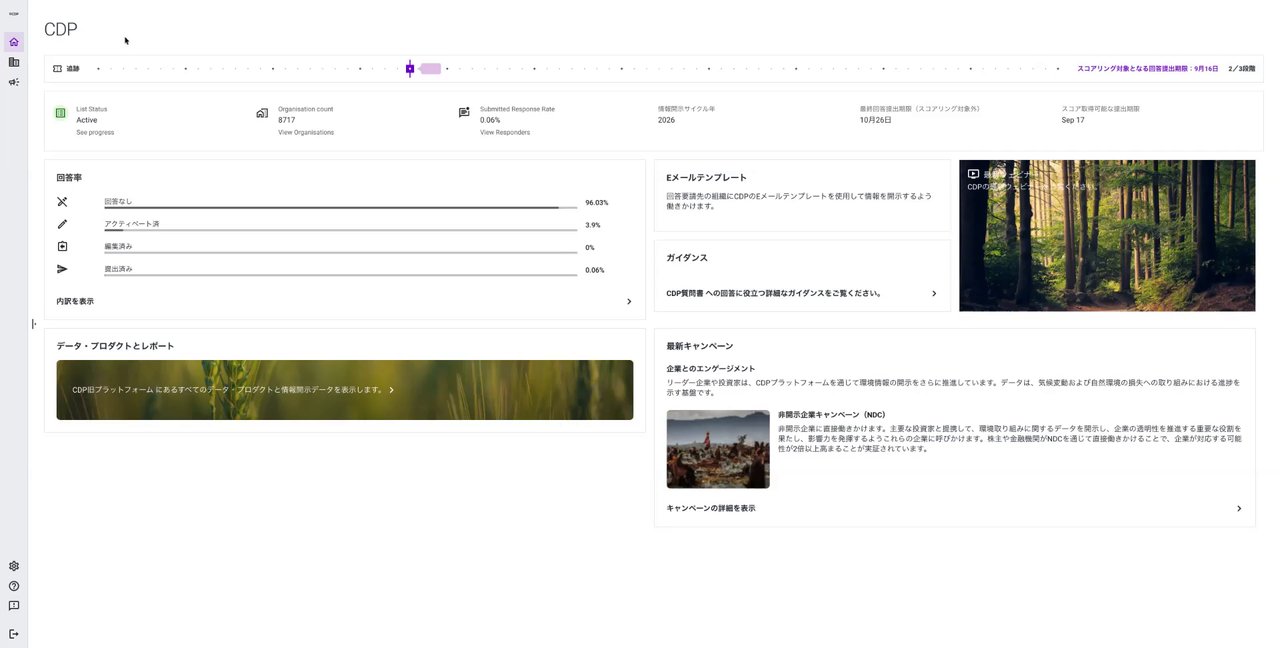Click the 回答なし progress bar
The width and height of the screenshot is (1280, 648).
(x=341, y=208)
